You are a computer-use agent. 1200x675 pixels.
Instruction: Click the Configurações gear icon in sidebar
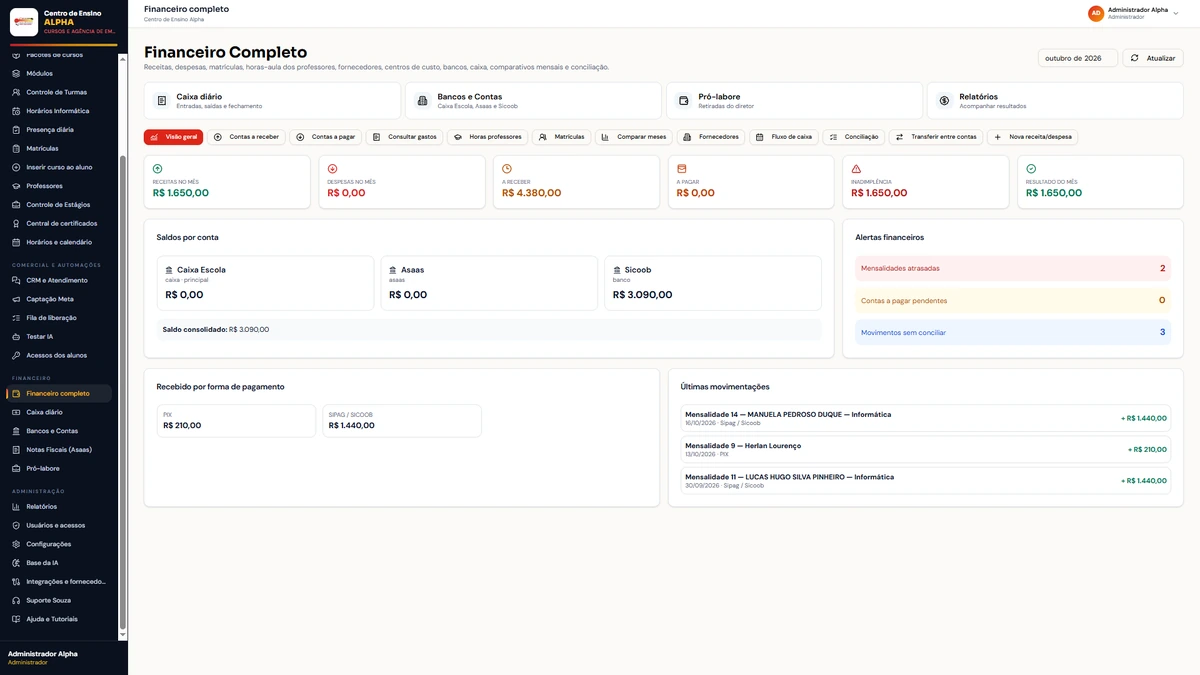(x=16, y=544)
